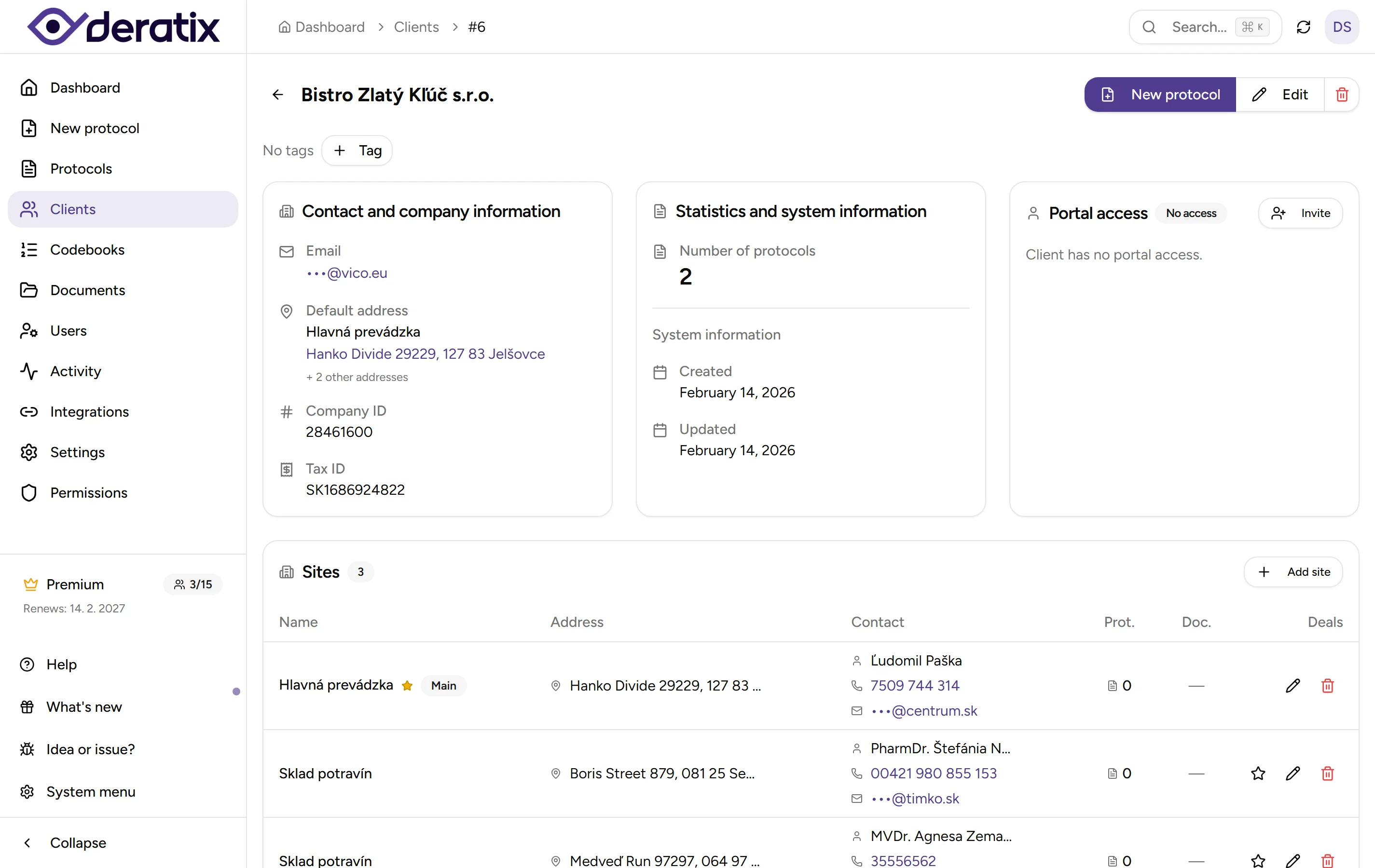
Task: Toggle star on the bottom Sklad potravín row
Action: [1258, 861]
